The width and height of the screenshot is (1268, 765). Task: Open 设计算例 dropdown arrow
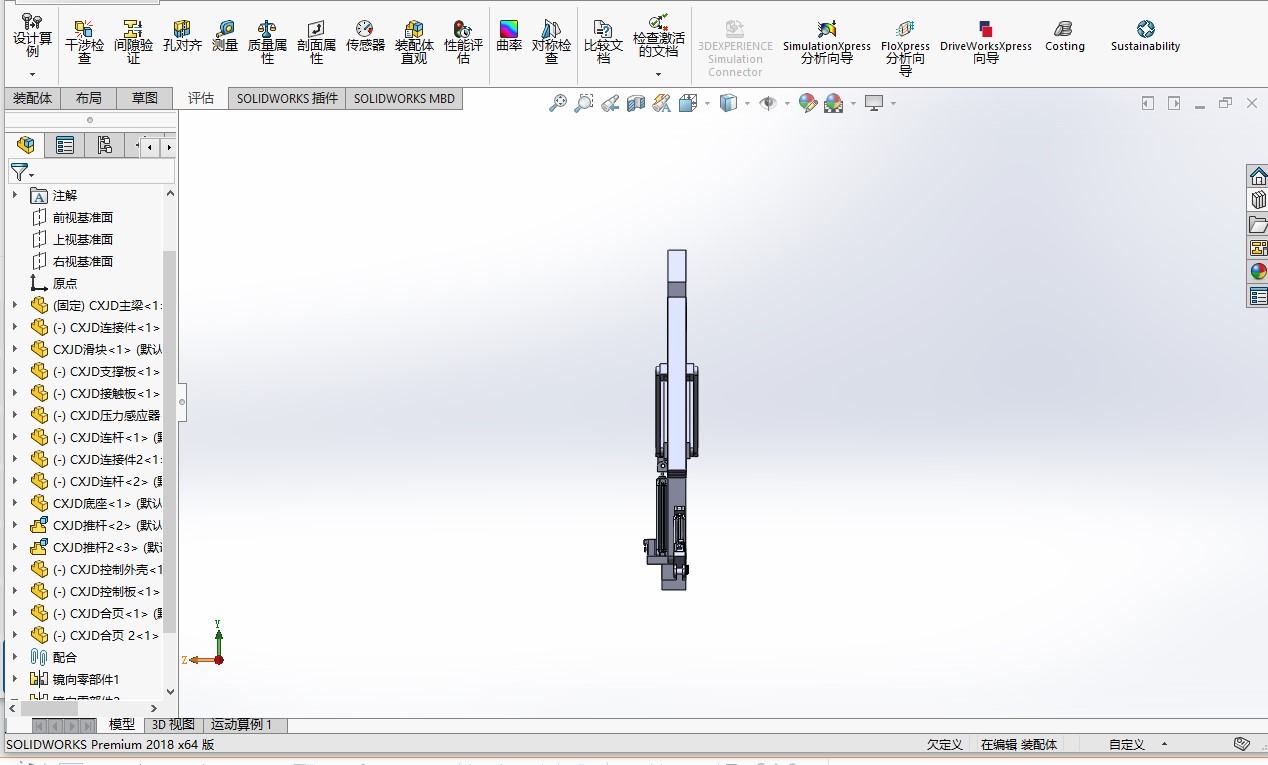[x=32, y=74]
